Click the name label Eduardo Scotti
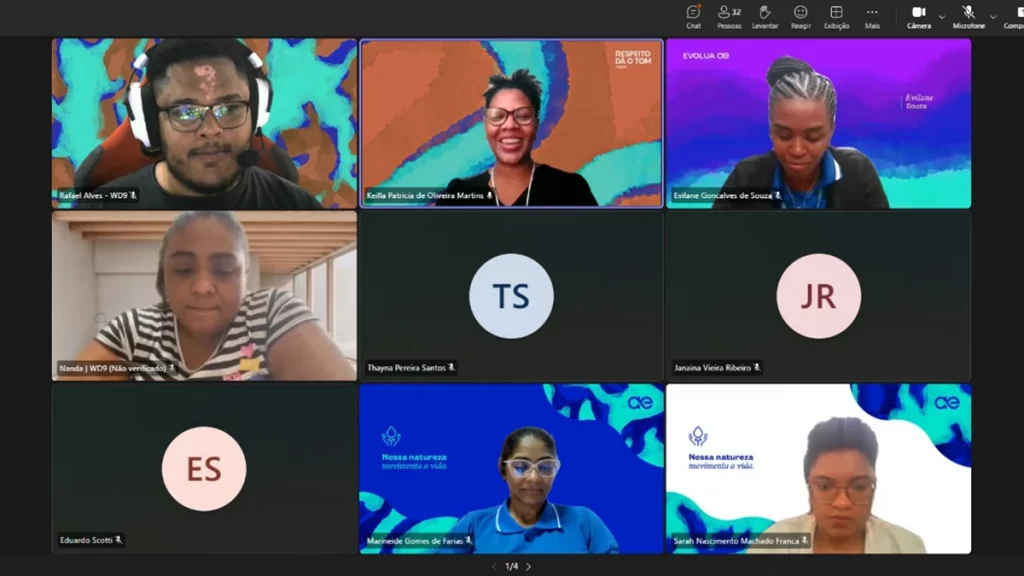 (x=86, y=540)
